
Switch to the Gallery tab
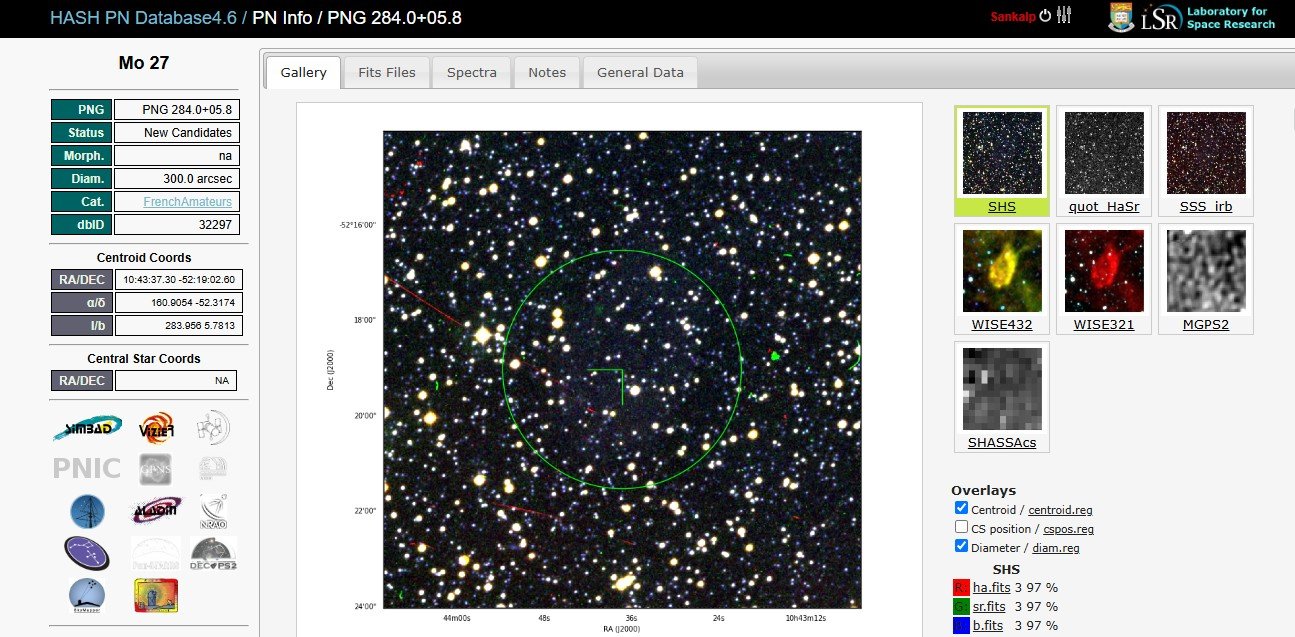pyautogui.click(x=303, y=72)
